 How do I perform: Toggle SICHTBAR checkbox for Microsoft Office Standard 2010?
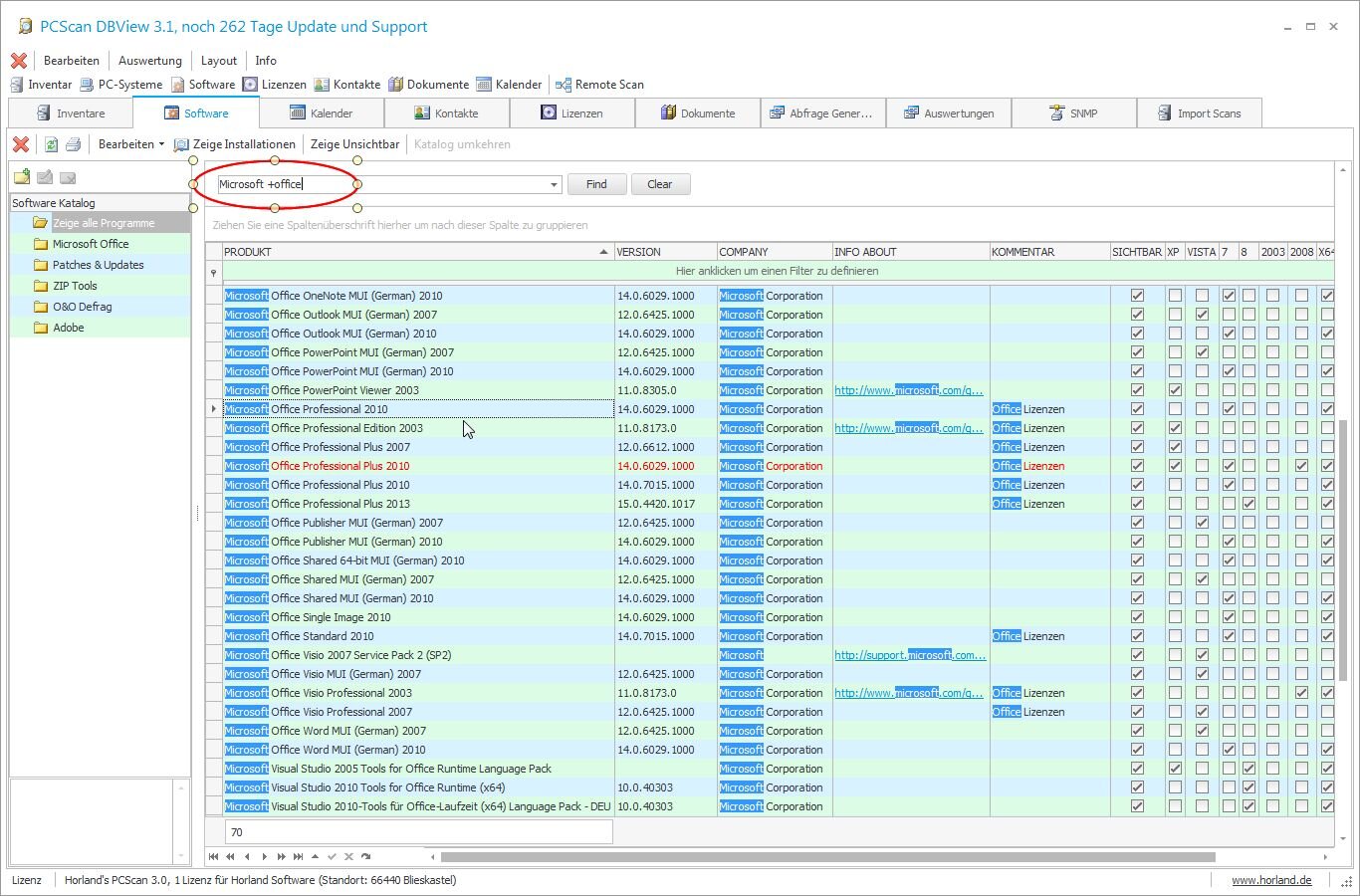pos(1137,636)
